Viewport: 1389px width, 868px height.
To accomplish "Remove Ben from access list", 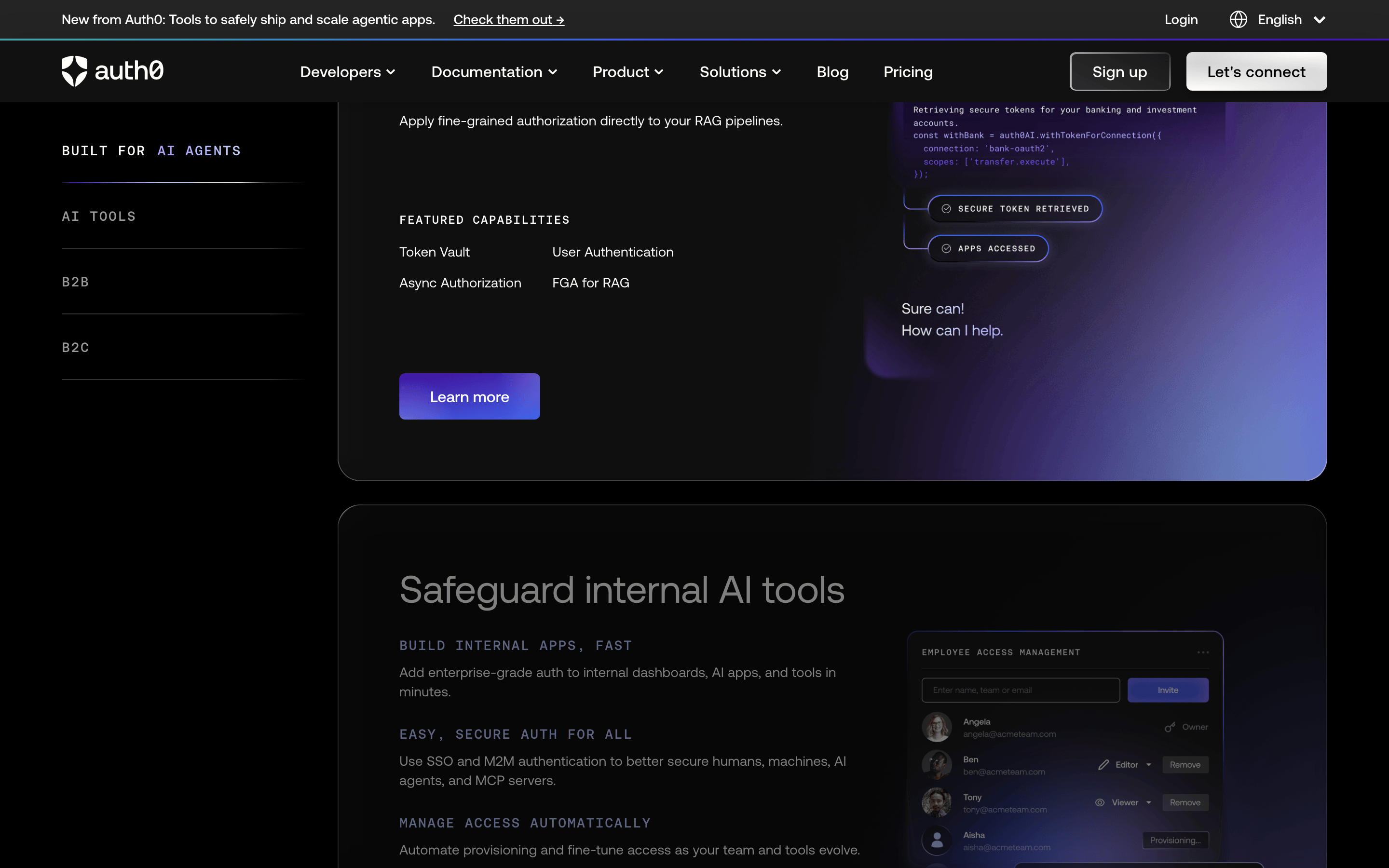I will coord(1185,765).
